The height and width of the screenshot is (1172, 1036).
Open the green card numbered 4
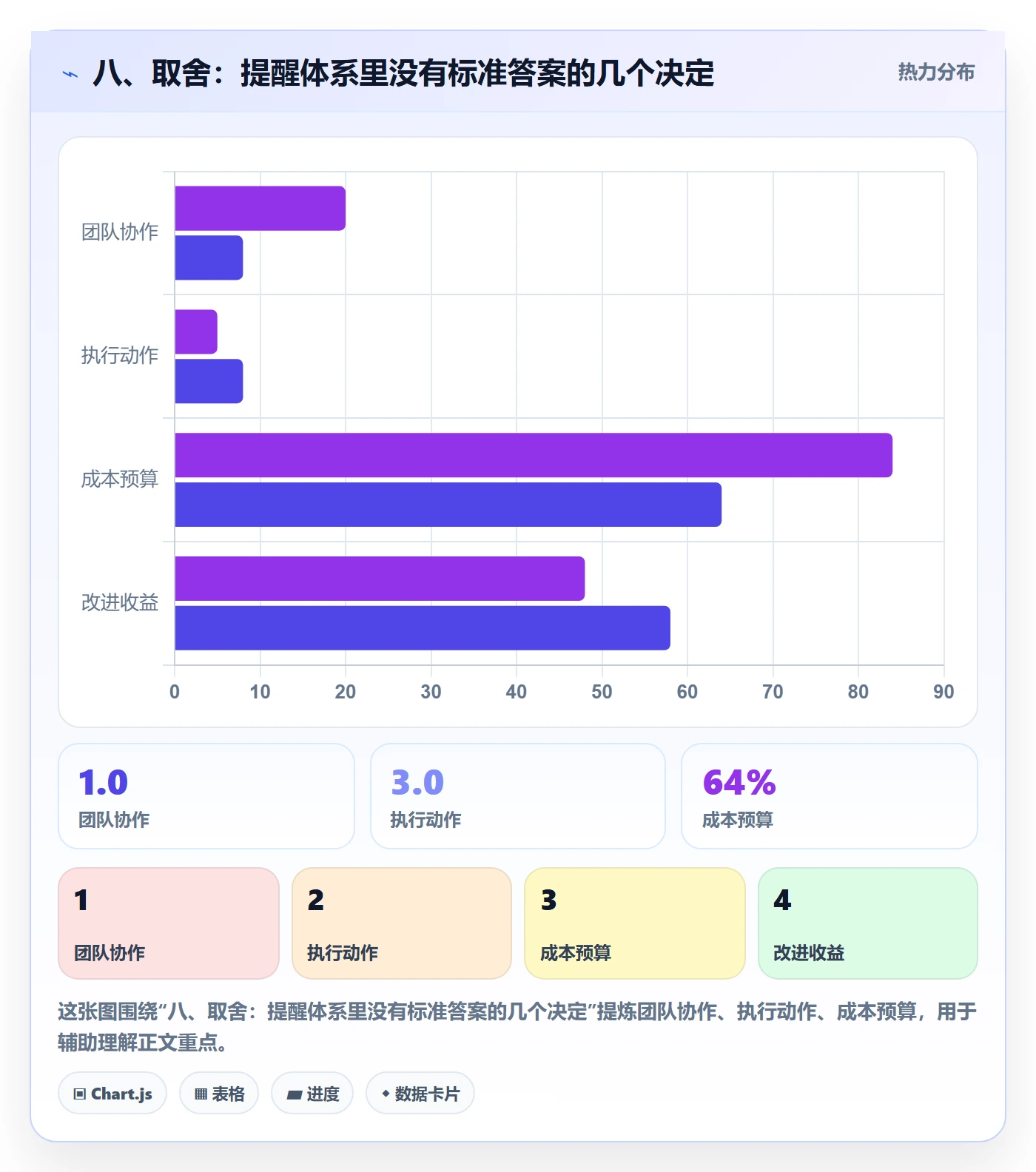click(868, 923)
